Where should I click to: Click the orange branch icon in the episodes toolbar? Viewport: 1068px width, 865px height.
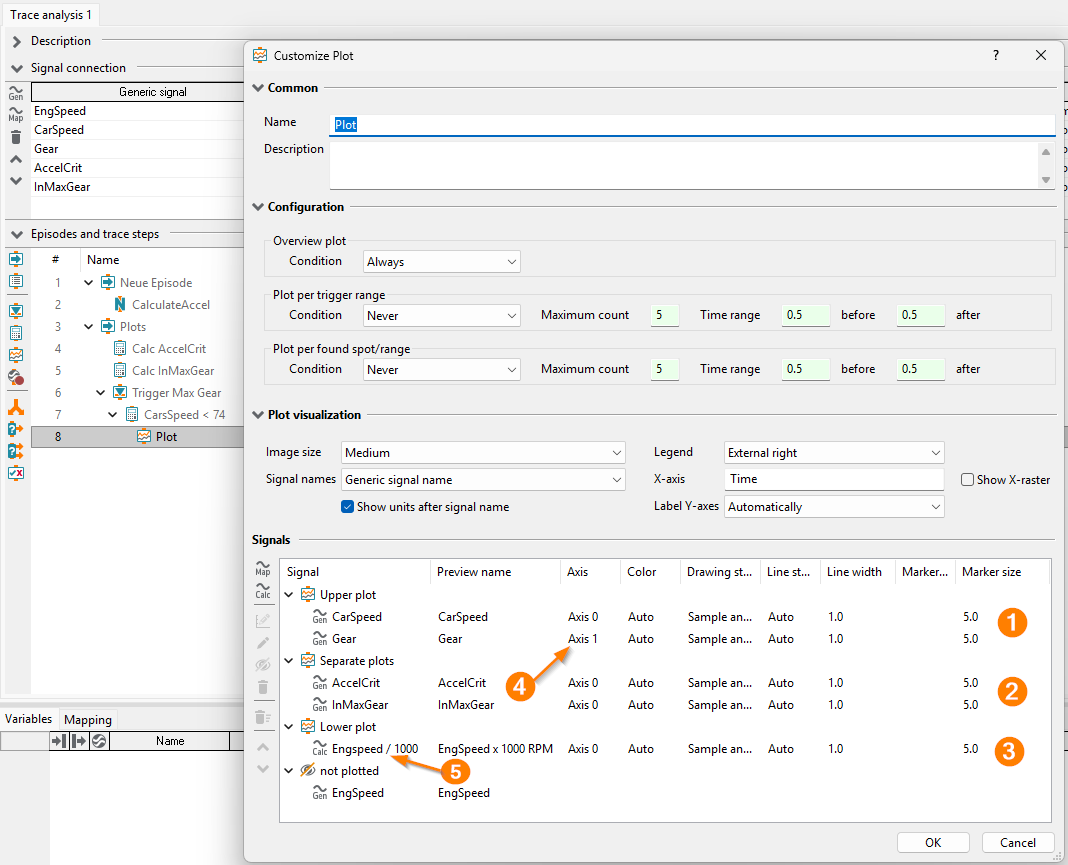pyautogui.click(x=16, y=407)
